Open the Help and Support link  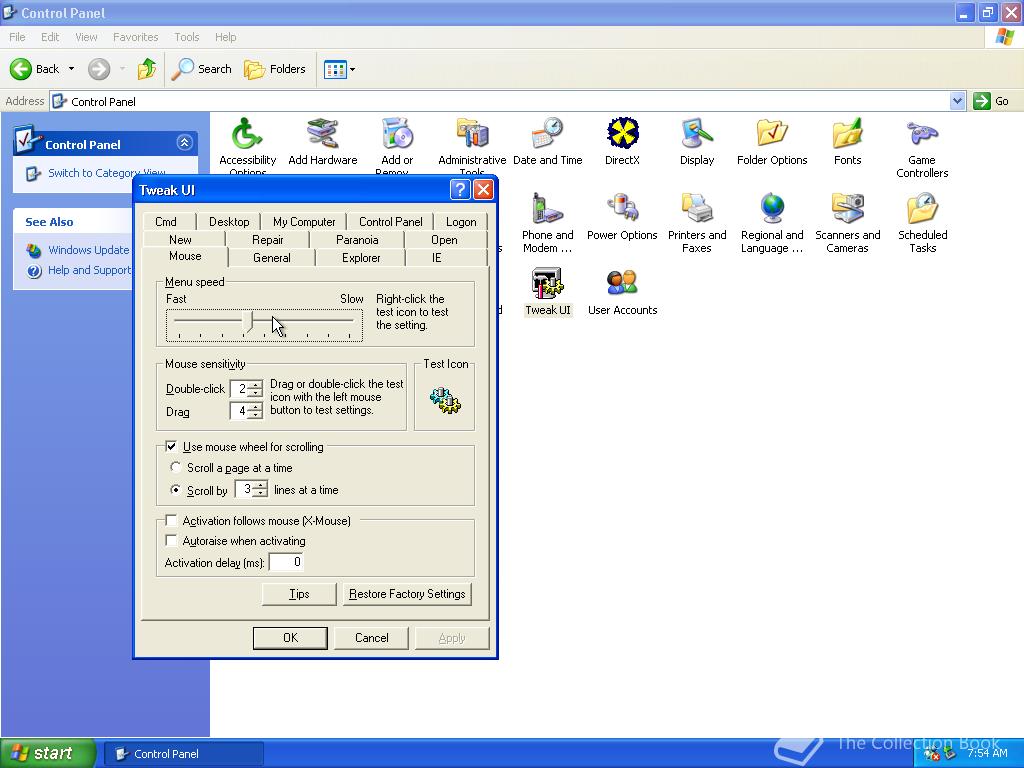[89, 270]
